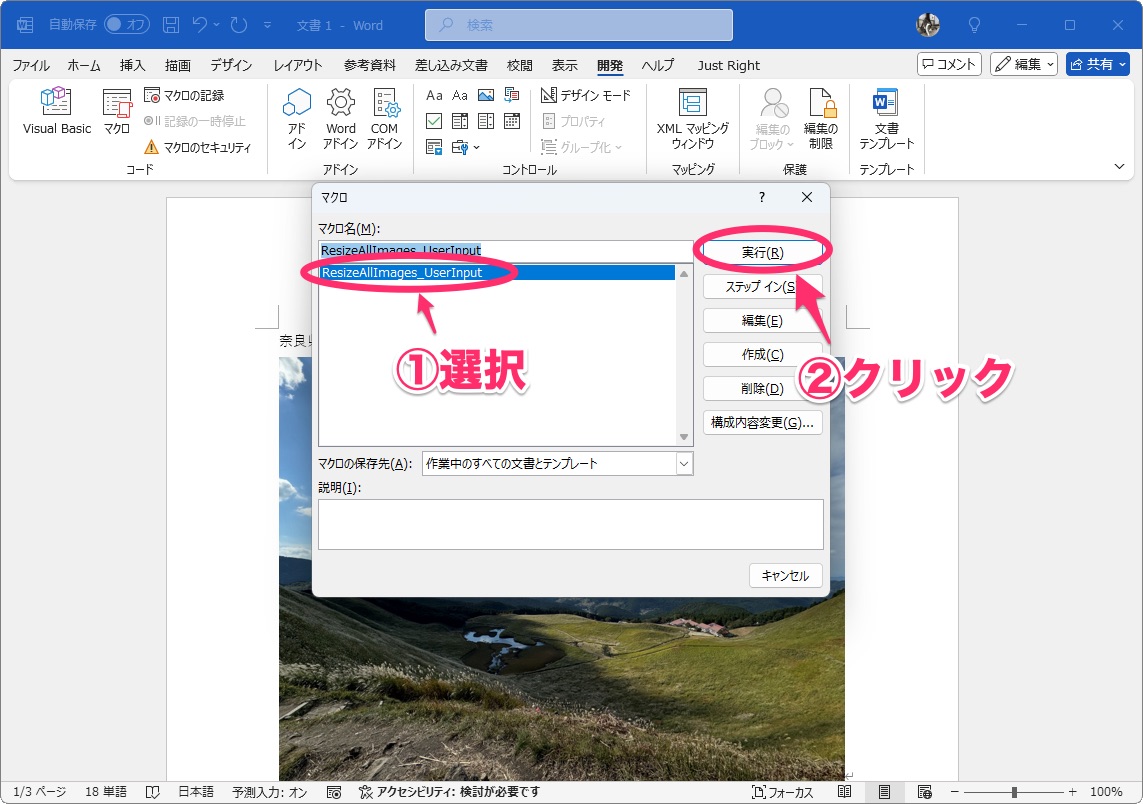Open the マクロの保存先 dropdown

[x=684, y=463]
